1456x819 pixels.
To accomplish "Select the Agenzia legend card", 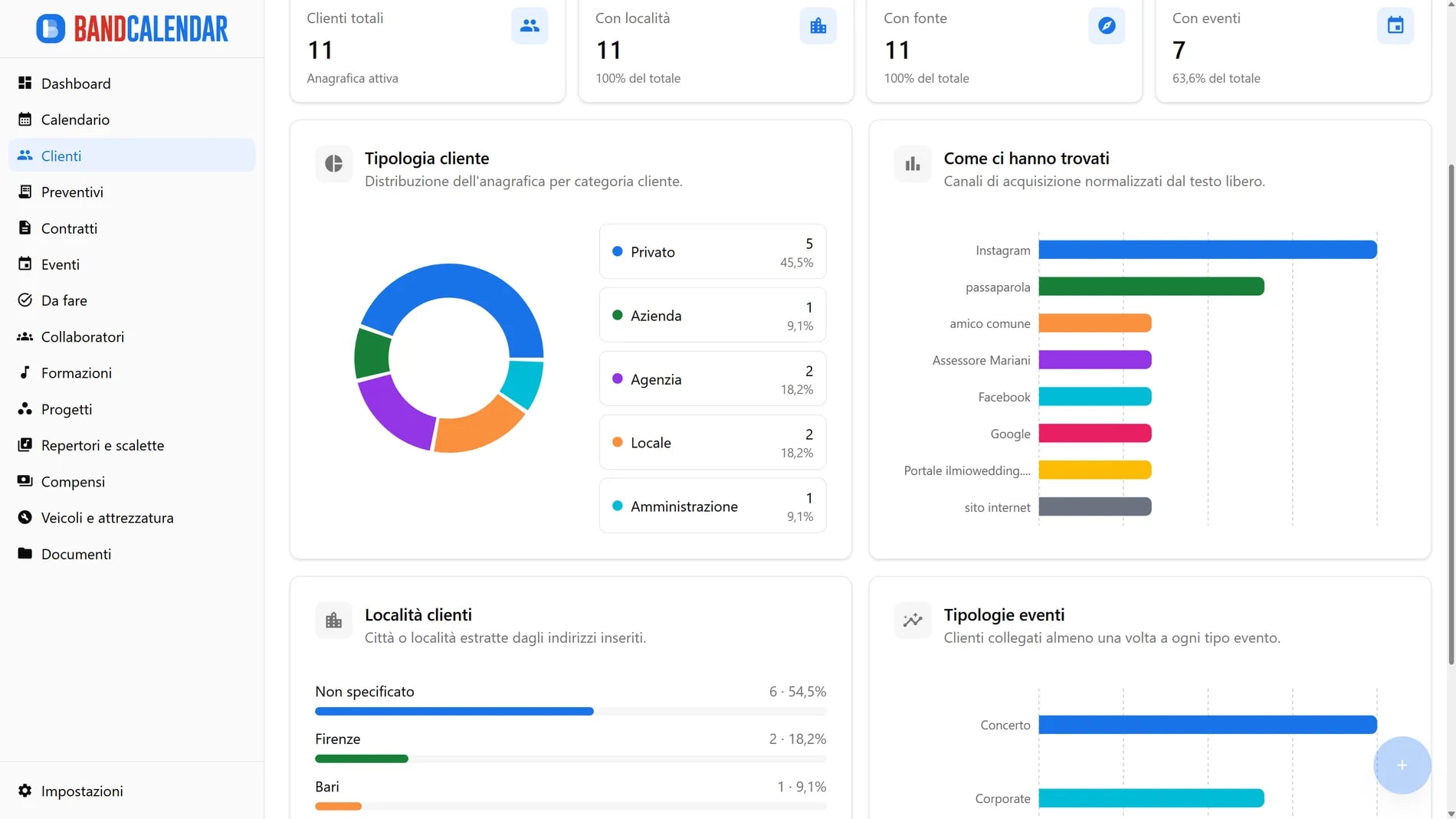I will point(713,378).
